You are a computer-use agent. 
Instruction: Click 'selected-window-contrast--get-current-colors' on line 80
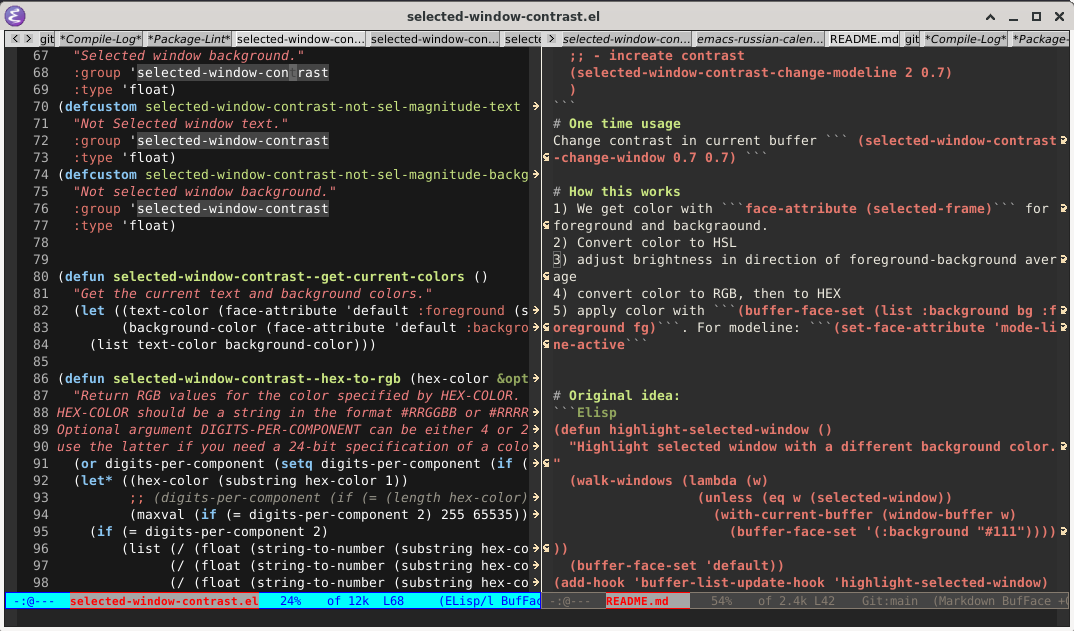pos(288,277)
